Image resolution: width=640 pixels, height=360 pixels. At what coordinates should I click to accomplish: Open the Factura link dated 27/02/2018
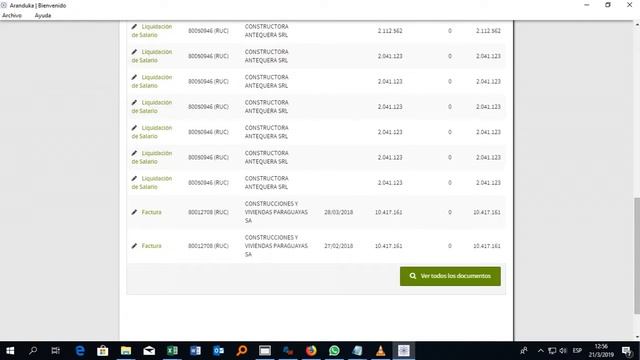(x=151, y=246)
